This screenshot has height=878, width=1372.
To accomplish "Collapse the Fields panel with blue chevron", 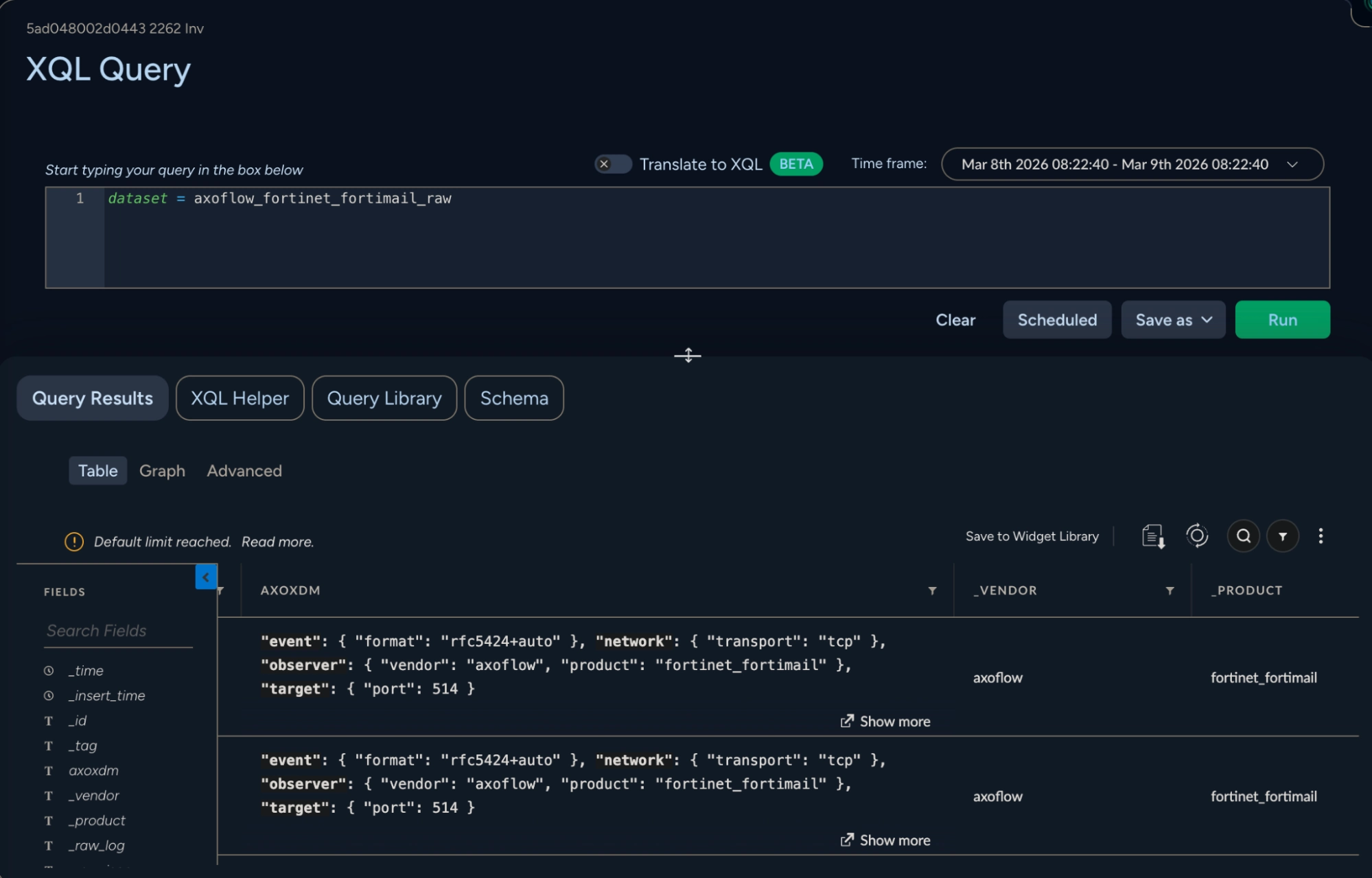I will click(x=206, y=577).
